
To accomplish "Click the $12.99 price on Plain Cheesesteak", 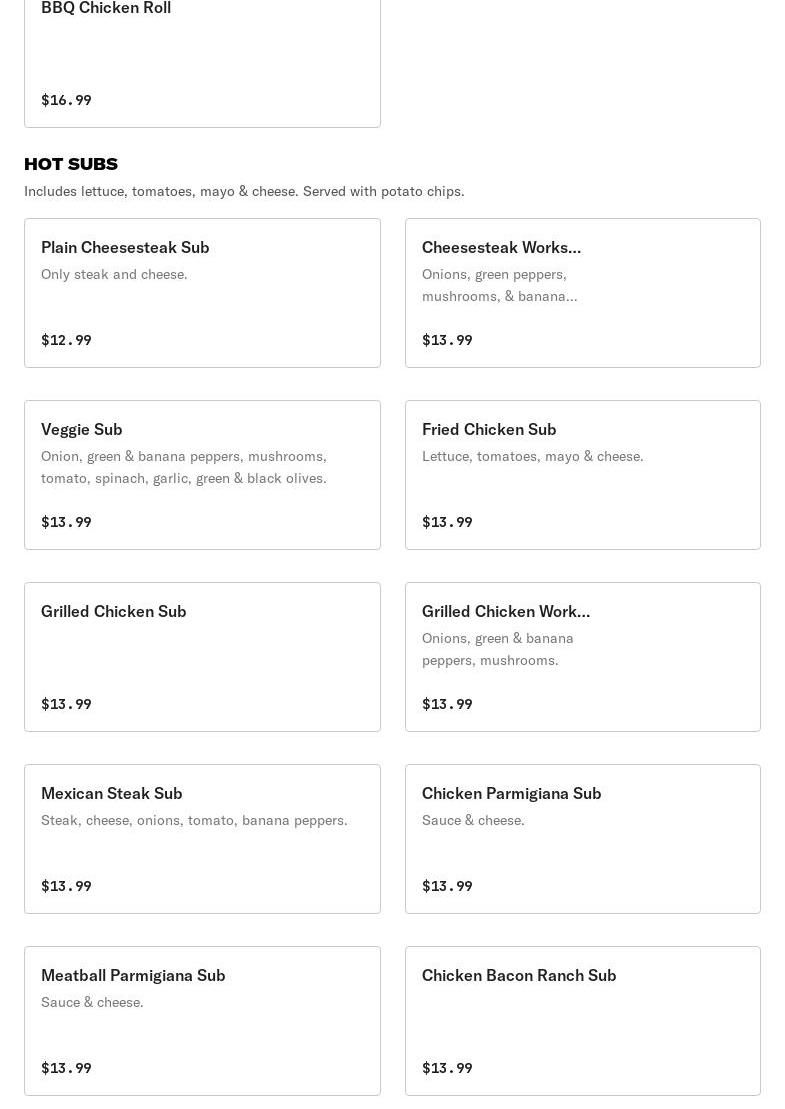I will click(66, 340).
